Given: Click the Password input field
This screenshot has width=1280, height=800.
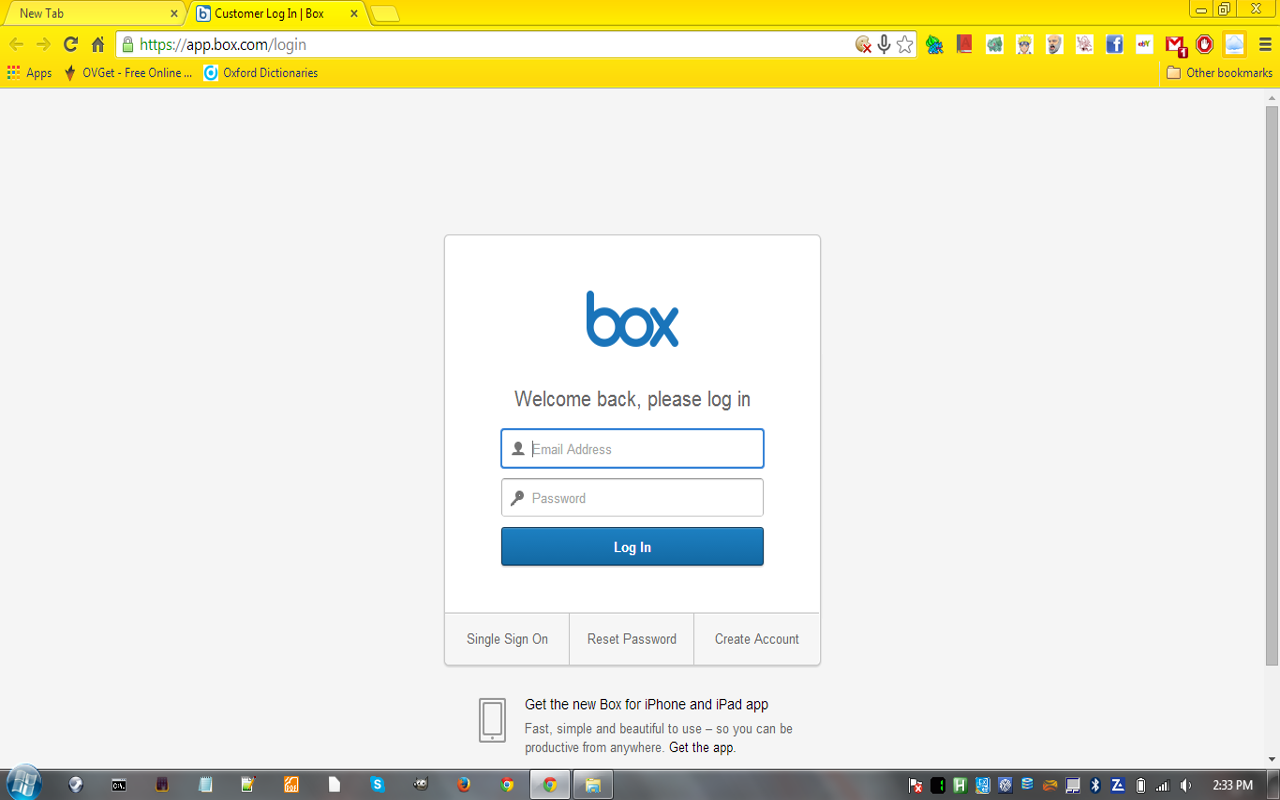Looking at the screenshot, I should click(632, 498).
